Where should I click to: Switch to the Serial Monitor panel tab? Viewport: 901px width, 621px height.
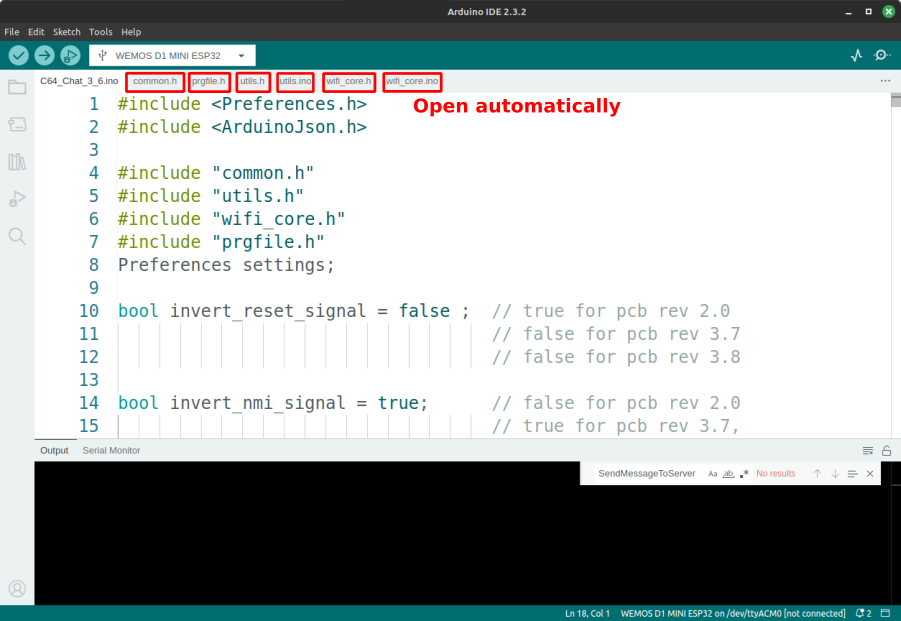111,450
